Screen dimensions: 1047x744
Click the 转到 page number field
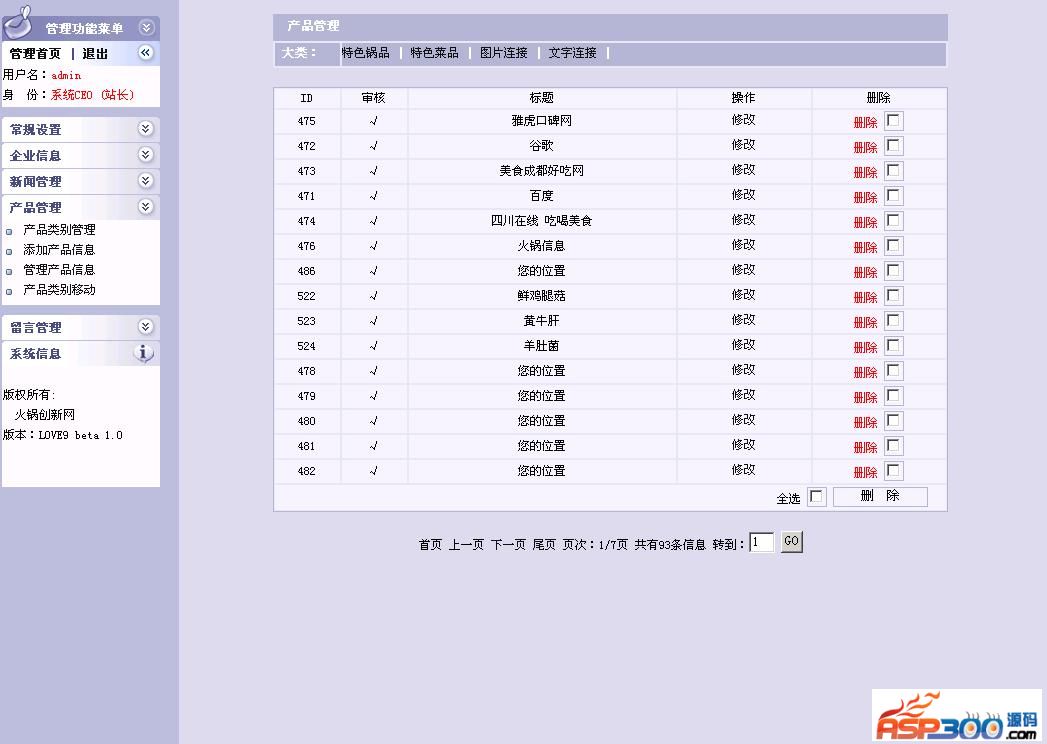pos(762,542)
